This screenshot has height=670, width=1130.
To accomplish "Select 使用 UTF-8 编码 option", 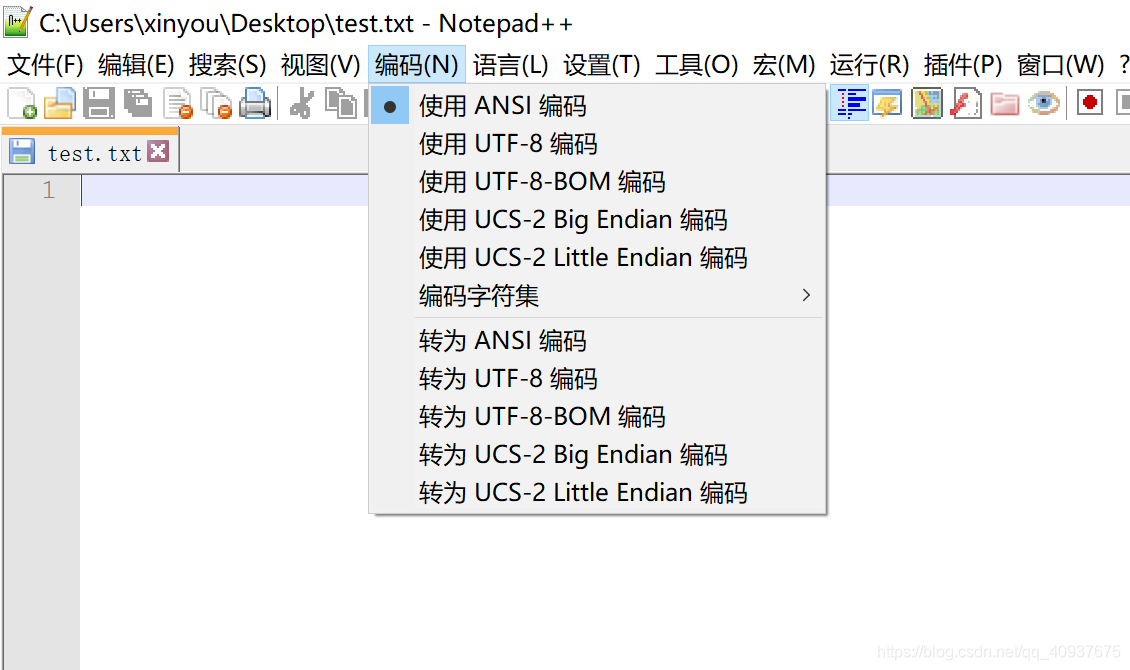I will click(597, 144).
